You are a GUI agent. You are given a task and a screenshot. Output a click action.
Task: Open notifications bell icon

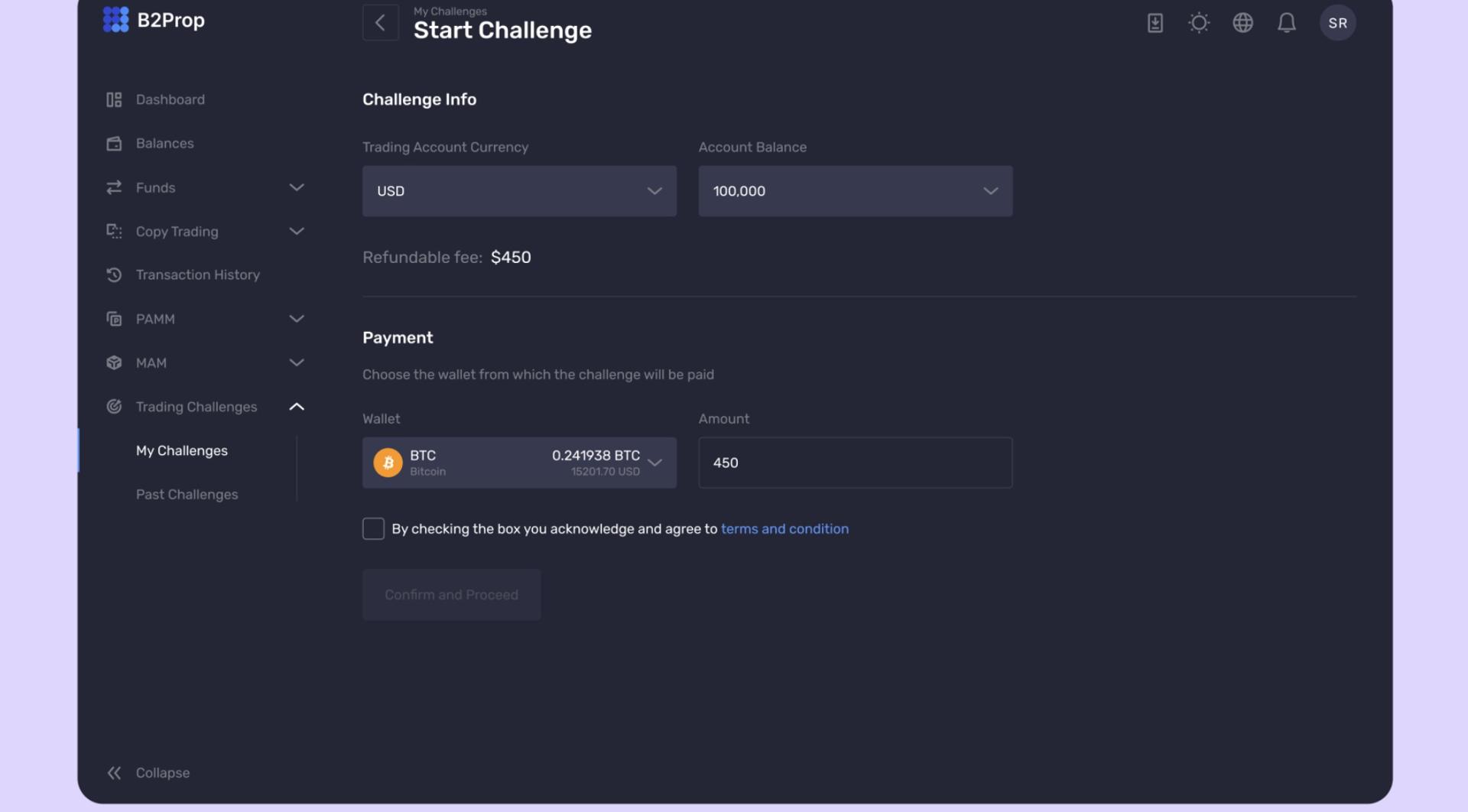tap(1287, 23)
